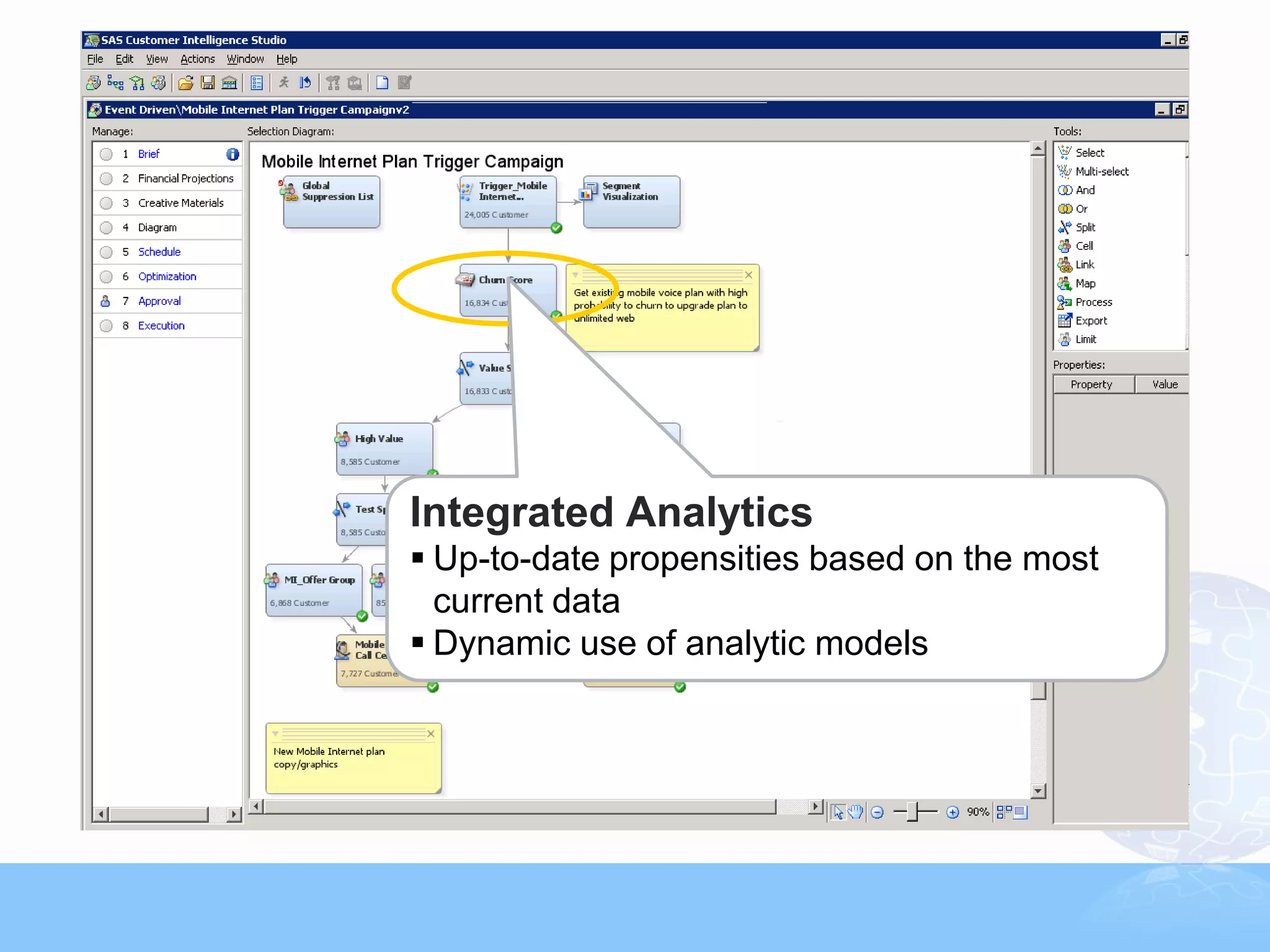Screen dimensions: 1270x952
Task: Click the green decision tree toolbar icon
Action: [x=137, y=83]
